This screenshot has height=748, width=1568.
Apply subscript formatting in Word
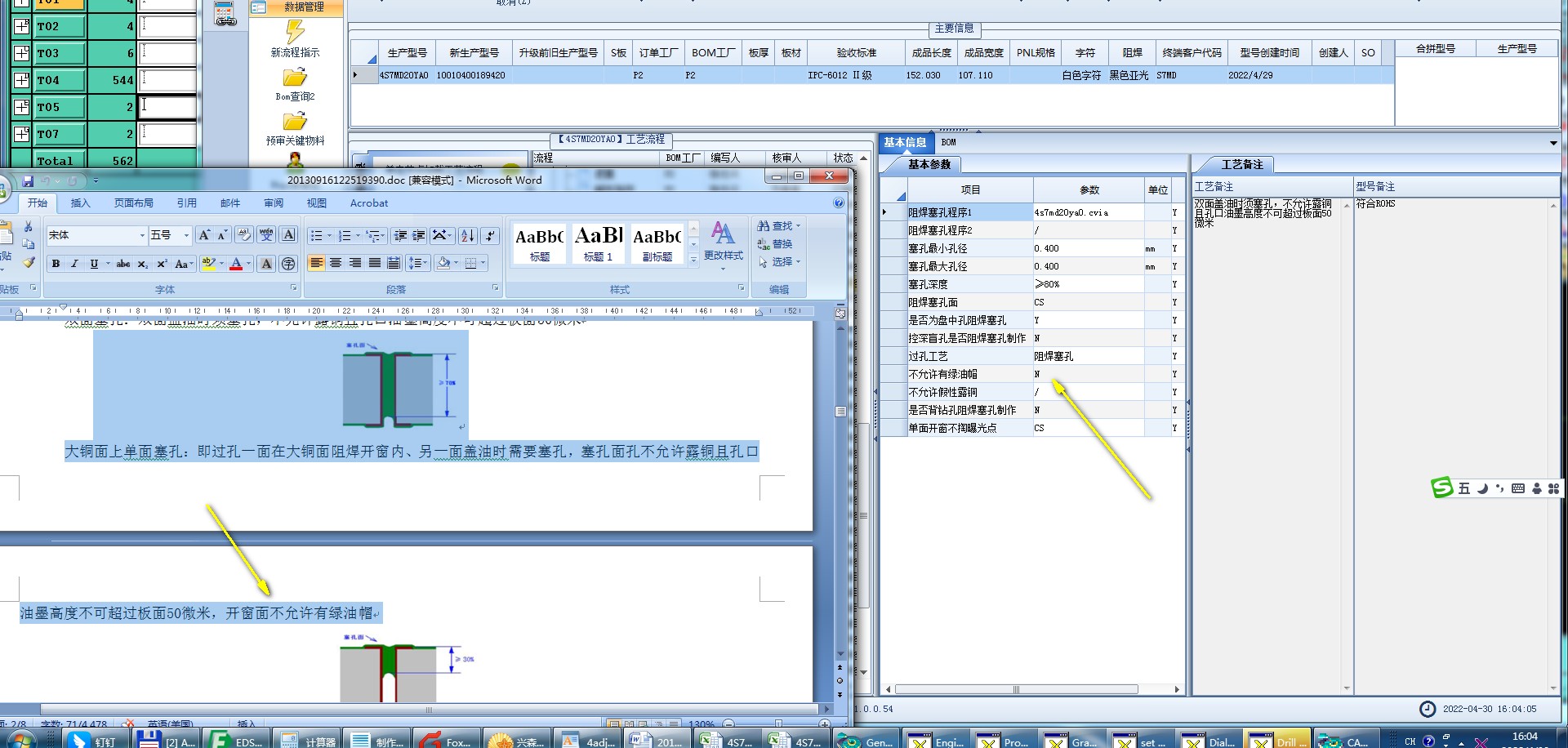click(142, 264)
